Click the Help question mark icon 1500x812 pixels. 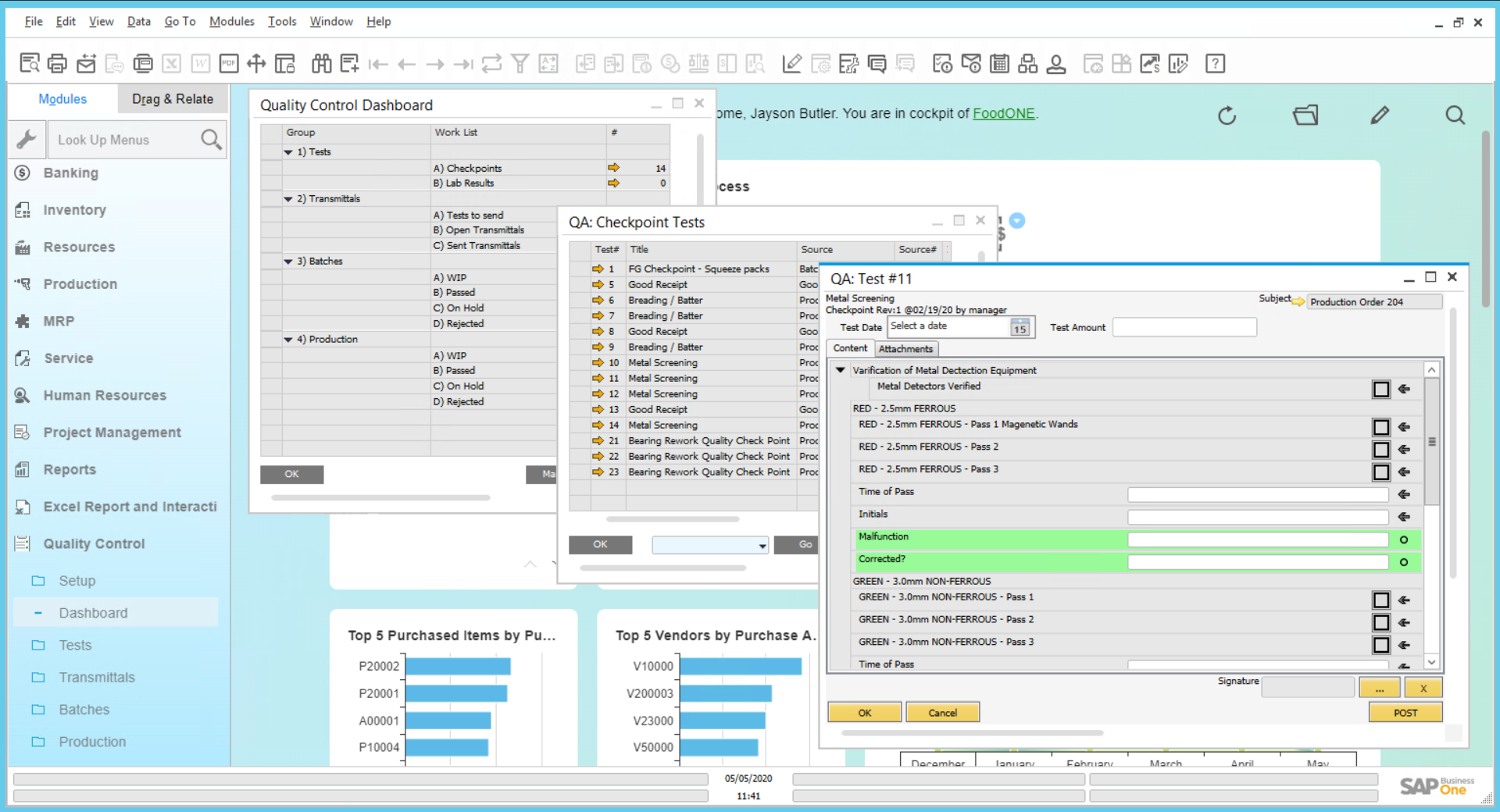(1215, 63)
